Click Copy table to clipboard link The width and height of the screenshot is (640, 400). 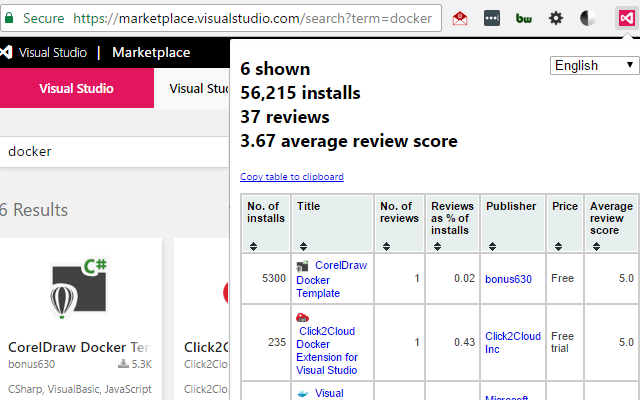(x=292, y=177)
